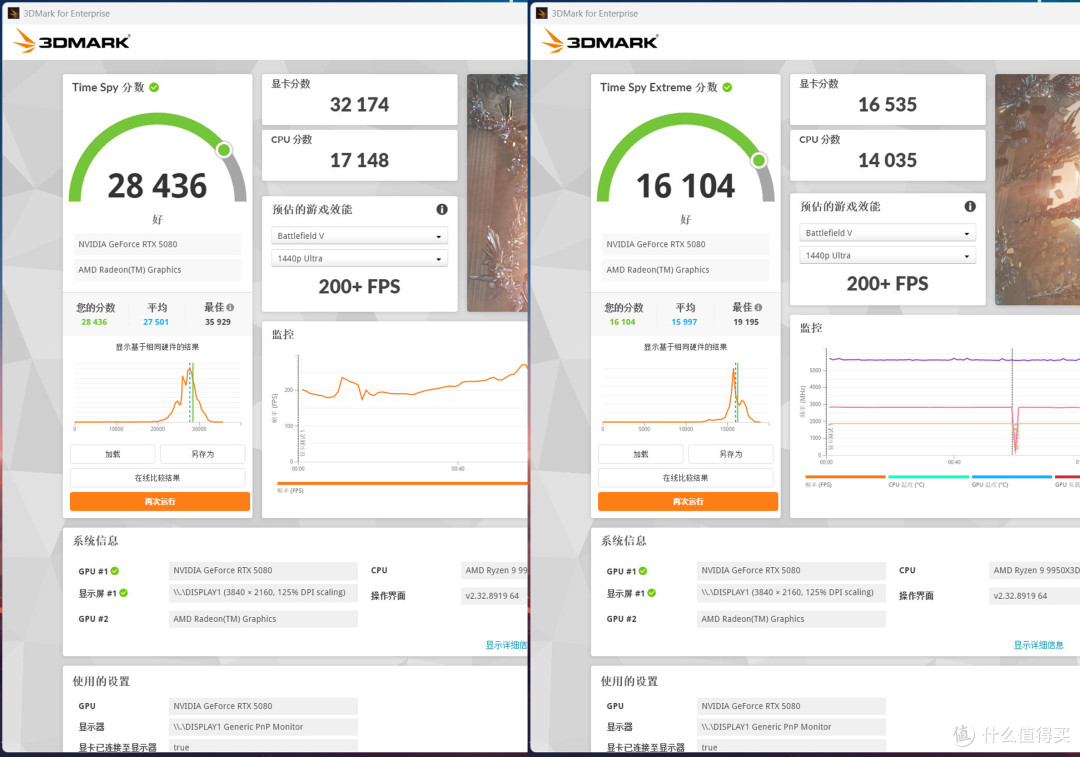The height and width of the screenshot is (757, 1080).
Task: Open the Battlefield V dropdown in Time Spy window
Action: click(x=360, y=236)
